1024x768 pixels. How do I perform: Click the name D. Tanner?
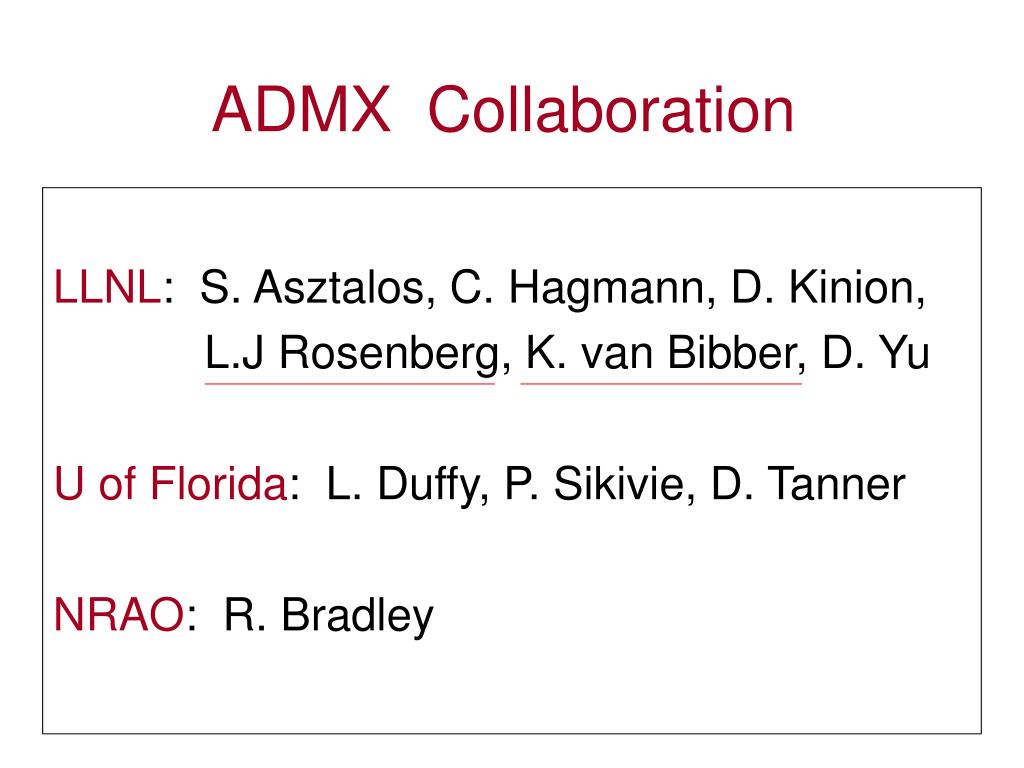[808, 484]
